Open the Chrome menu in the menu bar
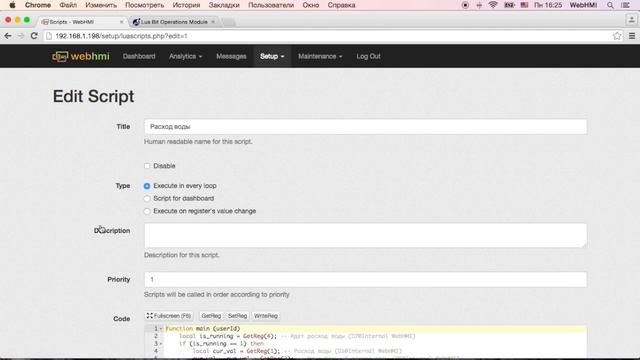Viewport: 640px width, 360px height. point(38,5)
